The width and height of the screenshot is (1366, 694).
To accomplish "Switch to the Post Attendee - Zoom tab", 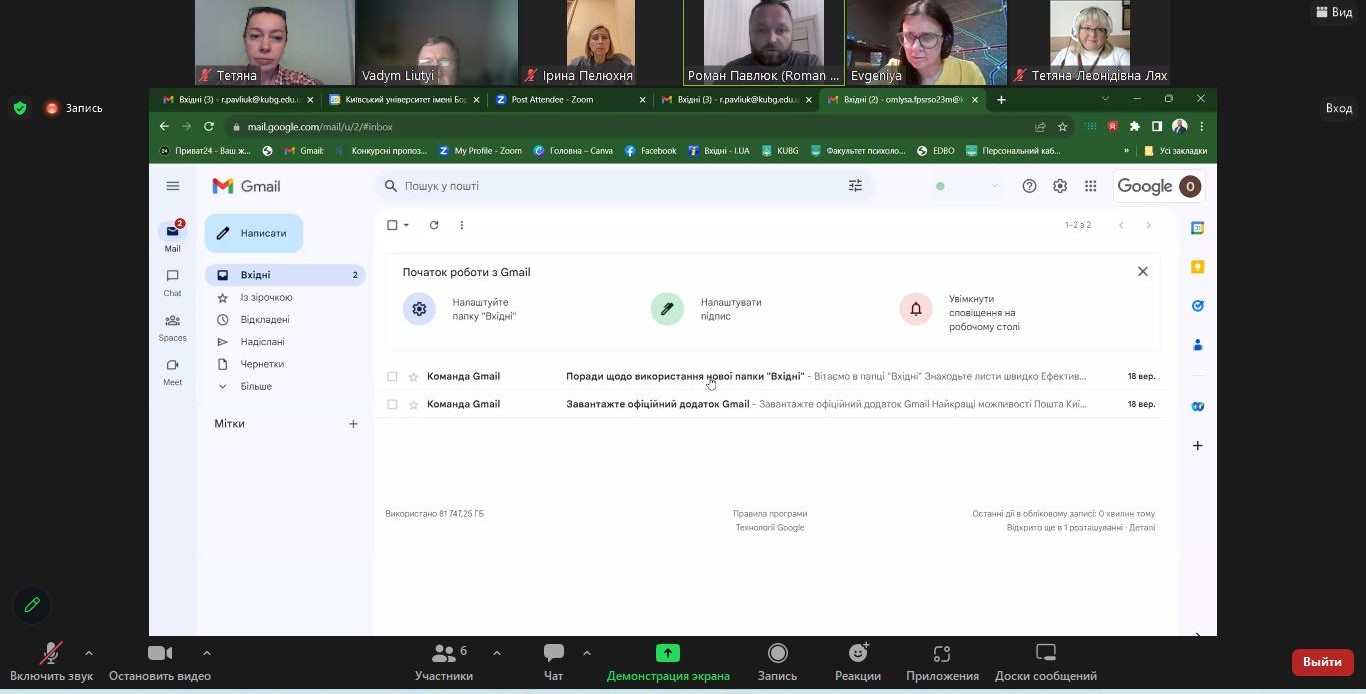I will pos(570,100).
